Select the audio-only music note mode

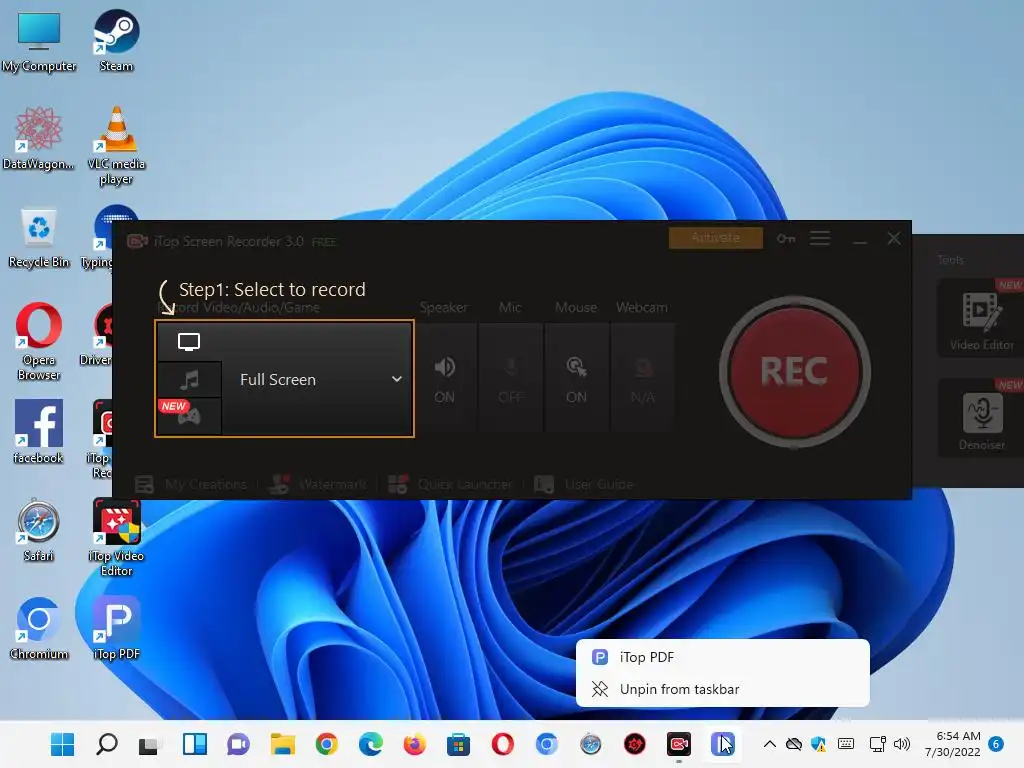189,379
